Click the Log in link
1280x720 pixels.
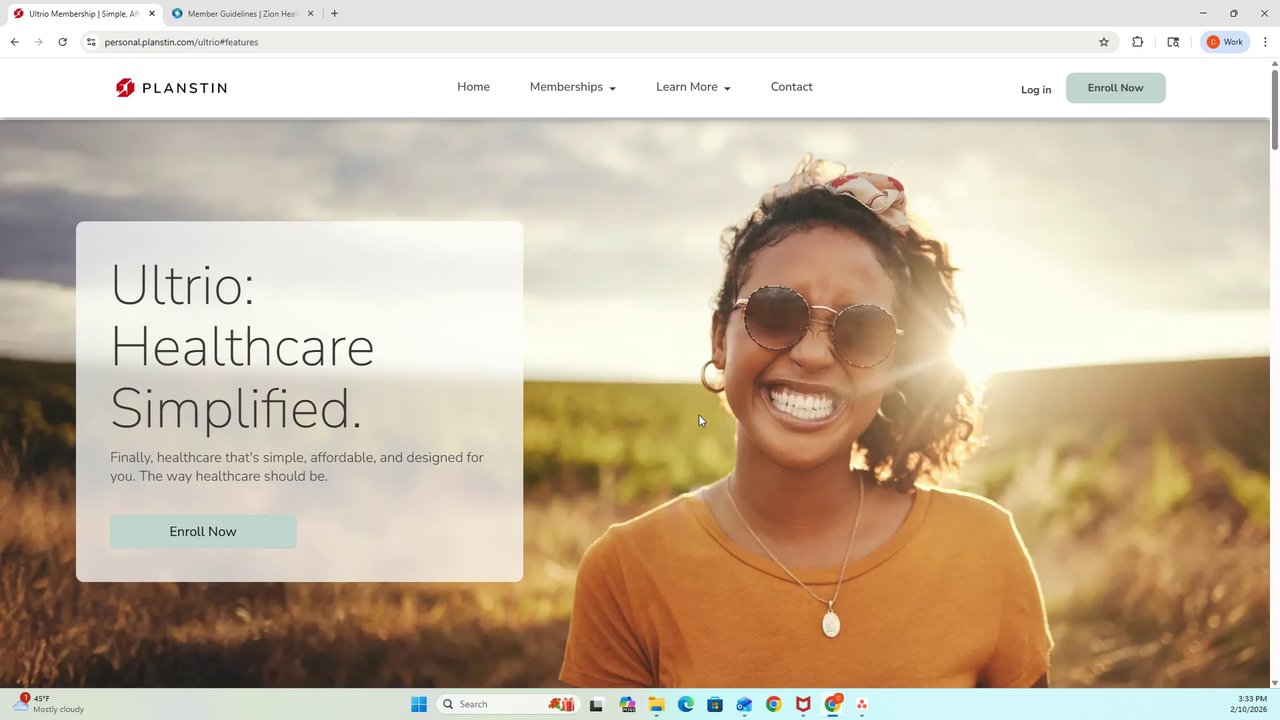[x=1036, y=89]
